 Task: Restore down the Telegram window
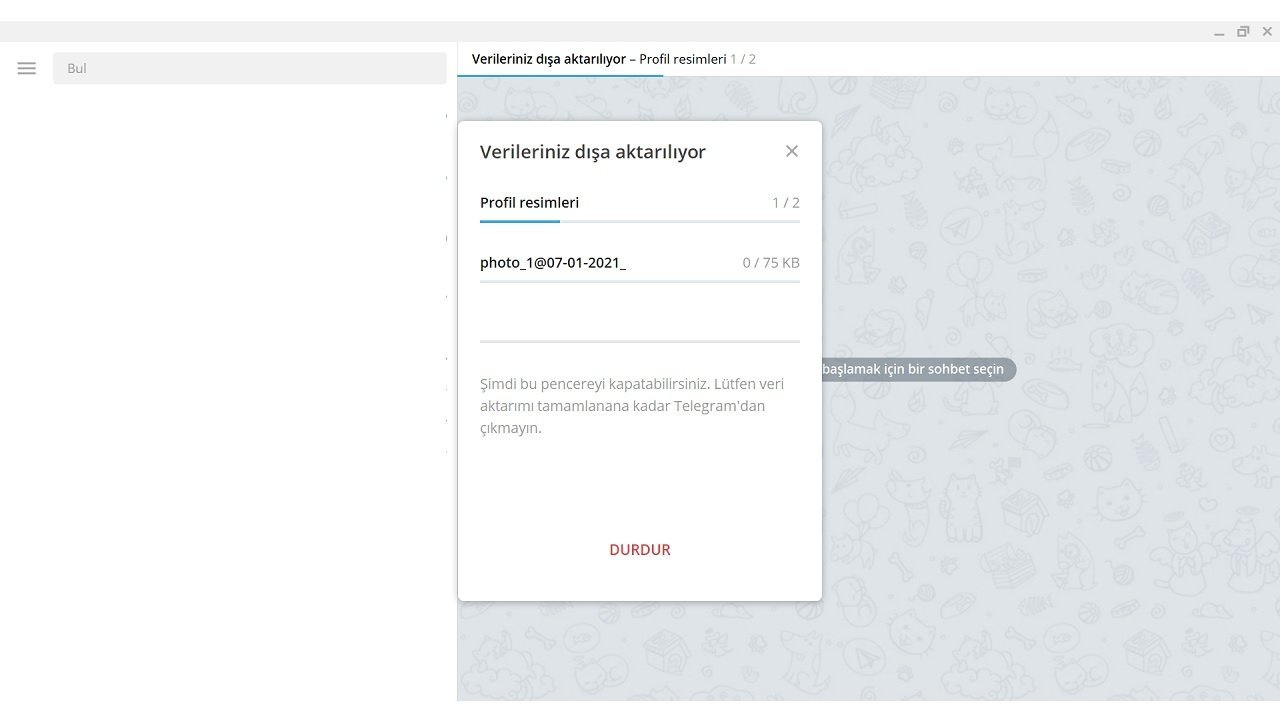(1243, 32)
